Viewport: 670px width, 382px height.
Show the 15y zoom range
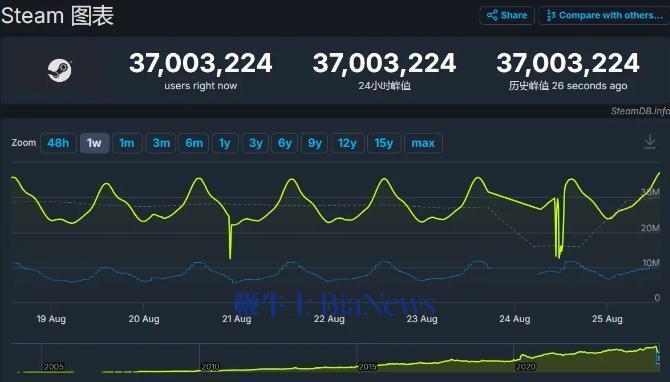(384, 143)
